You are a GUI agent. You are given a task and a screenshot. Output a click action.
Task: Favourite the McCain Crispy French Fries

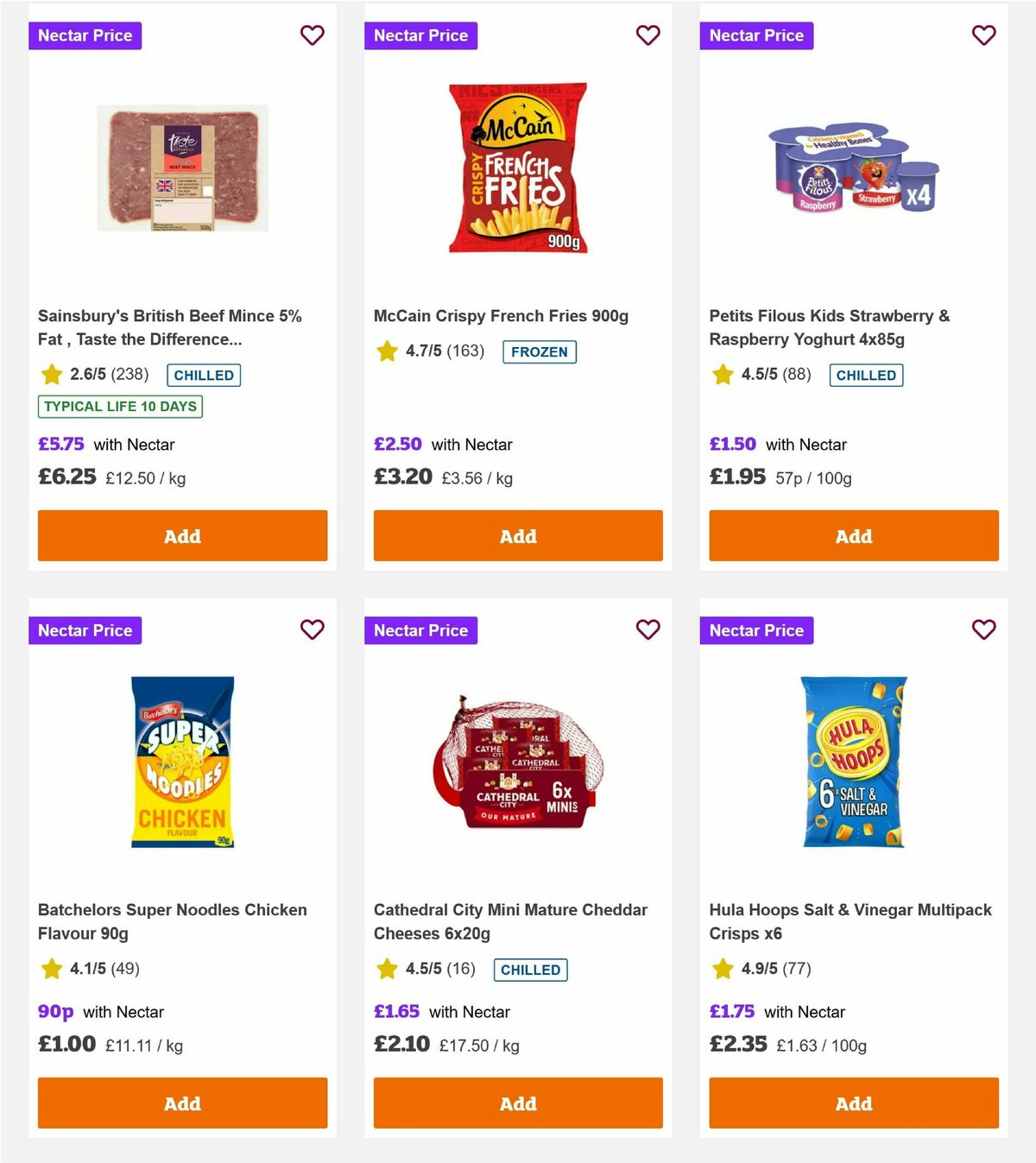[x=647, y=35]
